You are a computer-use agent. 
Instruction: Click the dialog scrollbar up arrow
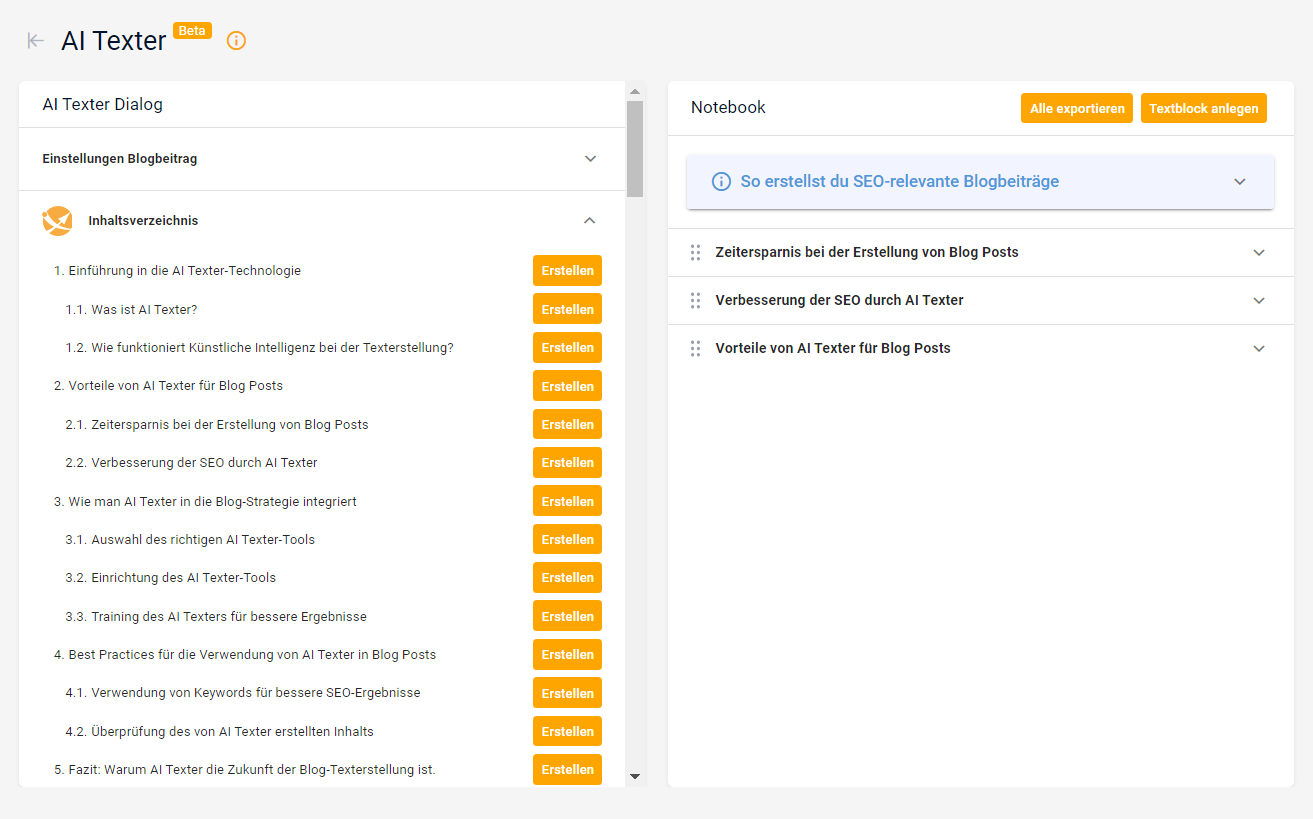point(634,92)
